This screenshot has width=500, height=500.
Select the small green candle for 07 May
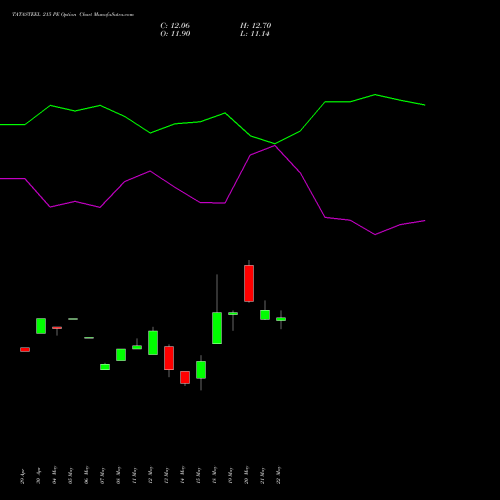click(x=105, y=367)
